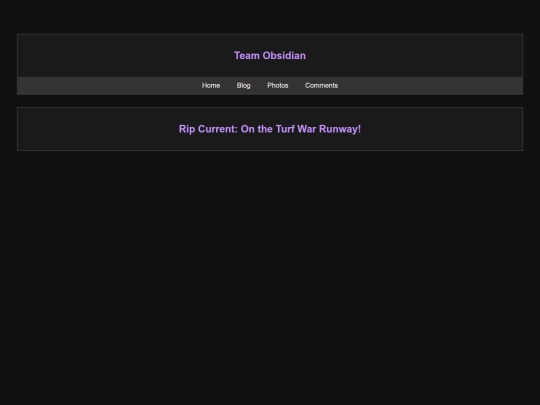Go to the Blog page

pos(243,85)
